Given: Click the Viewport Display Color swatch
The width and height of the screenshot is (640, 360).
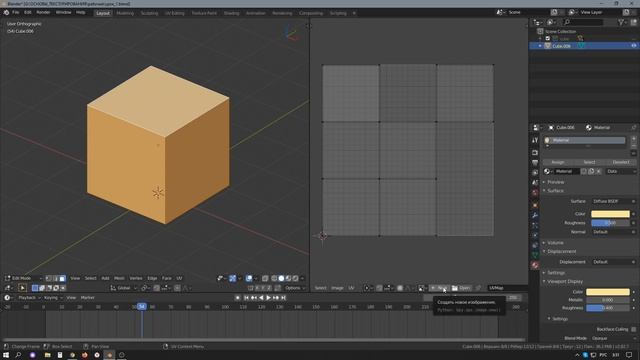Looking at the screenshot, I should click(x=608, y=292).
